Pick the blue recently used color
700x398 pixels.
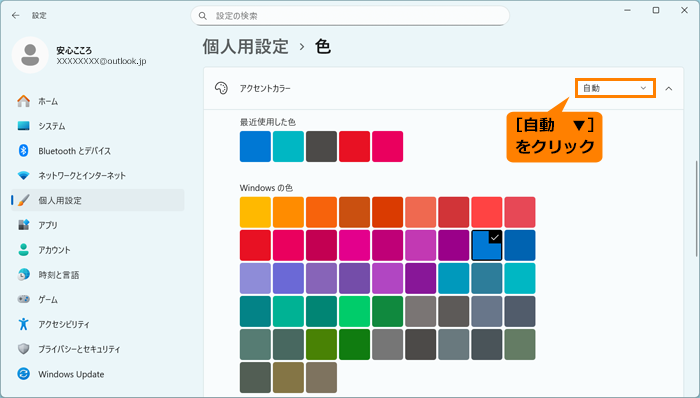255,146
